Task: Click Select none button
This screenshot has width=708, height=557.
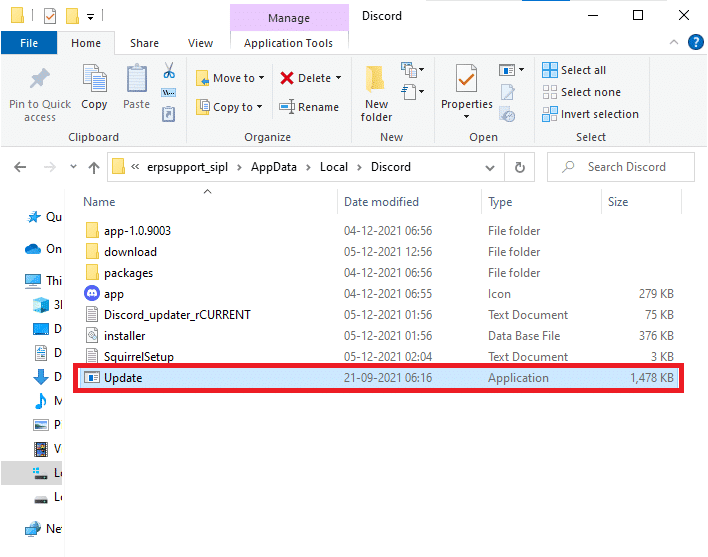Action: pyautogui.click(x=582, y=92)
